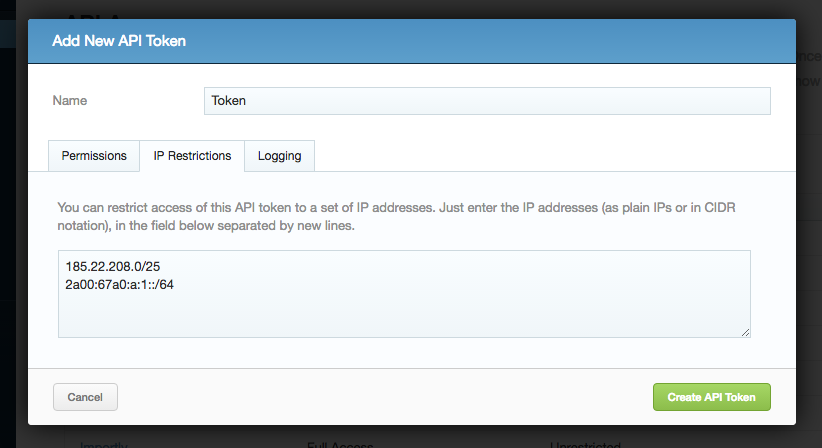
Task: Click the IP restriction description paragraph
Action: tap(396, 216)
